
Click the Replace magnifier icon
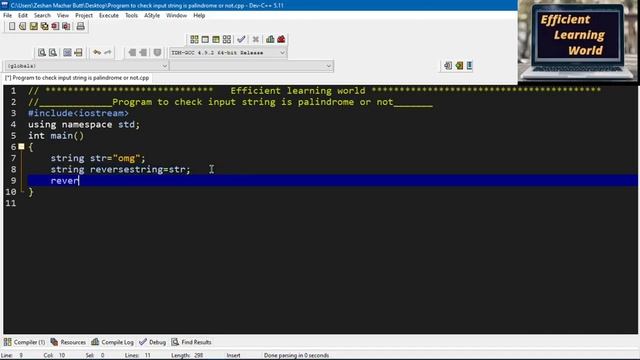(53, 52)
